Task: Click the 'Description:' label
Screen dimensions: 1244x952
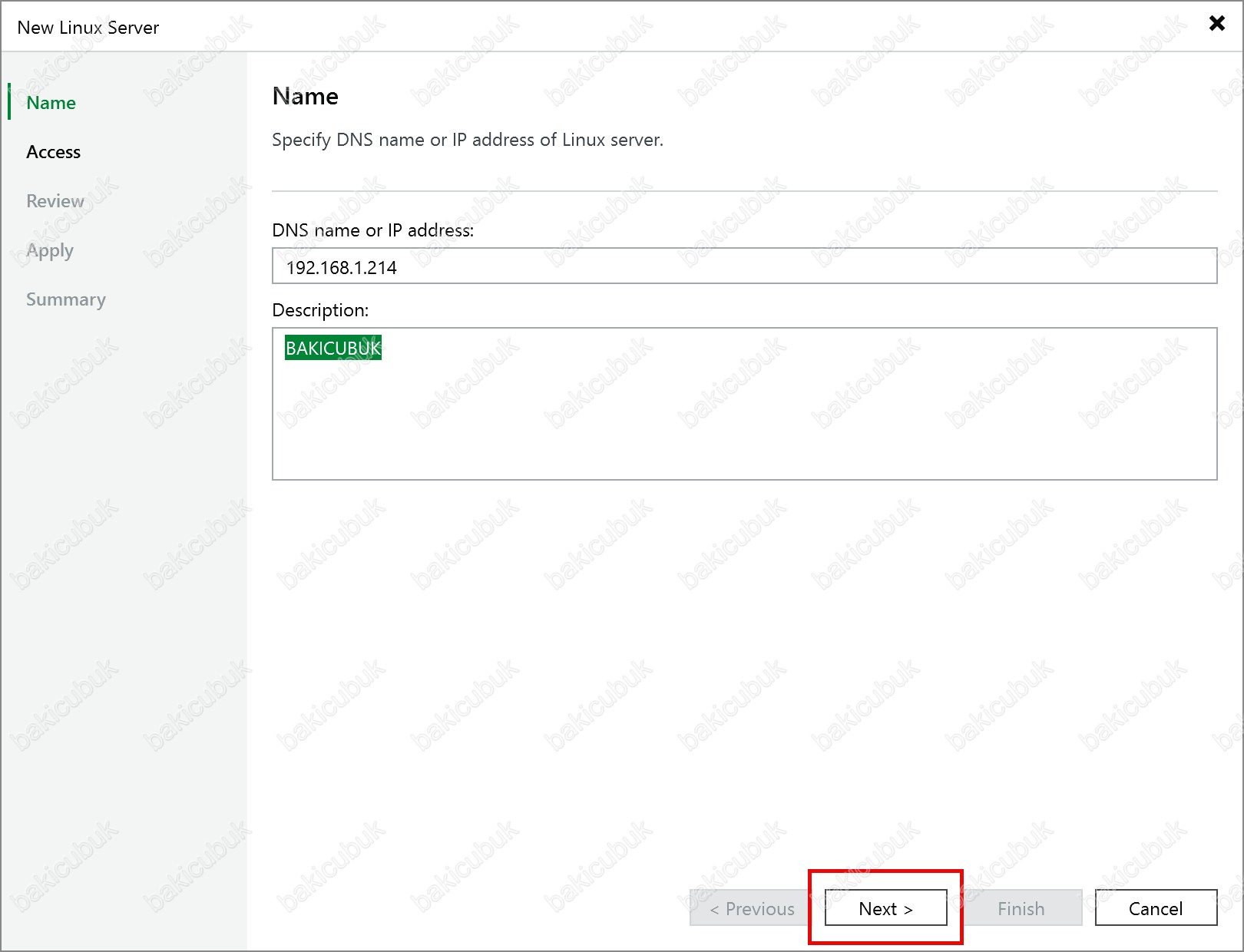Action: pos(320,310)
